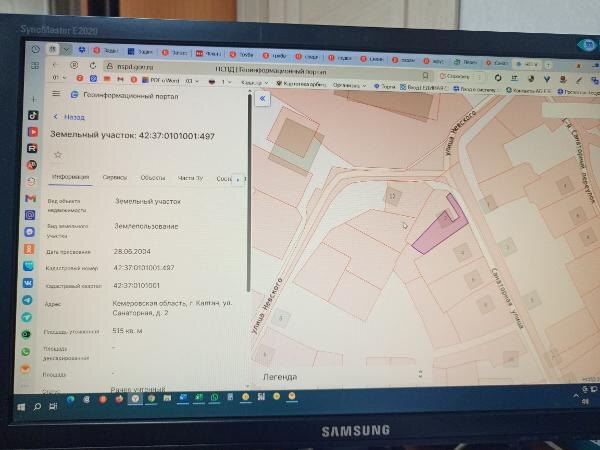Open WhatsApp from the Windows taskbar
The width and height of the screenshot is (600, 450).
214,398
